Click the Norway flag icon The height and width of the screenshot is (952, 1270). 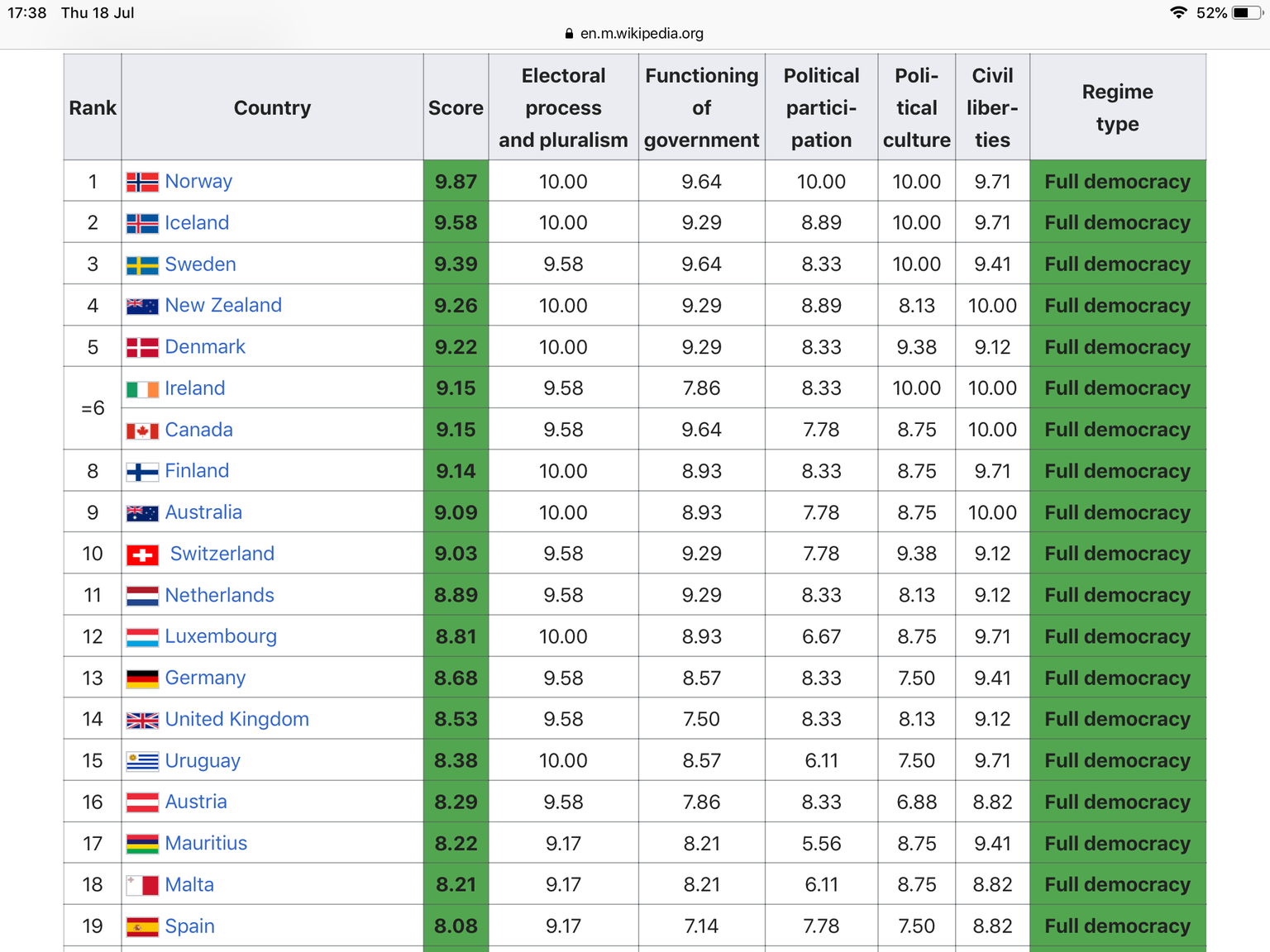point(142,182)
